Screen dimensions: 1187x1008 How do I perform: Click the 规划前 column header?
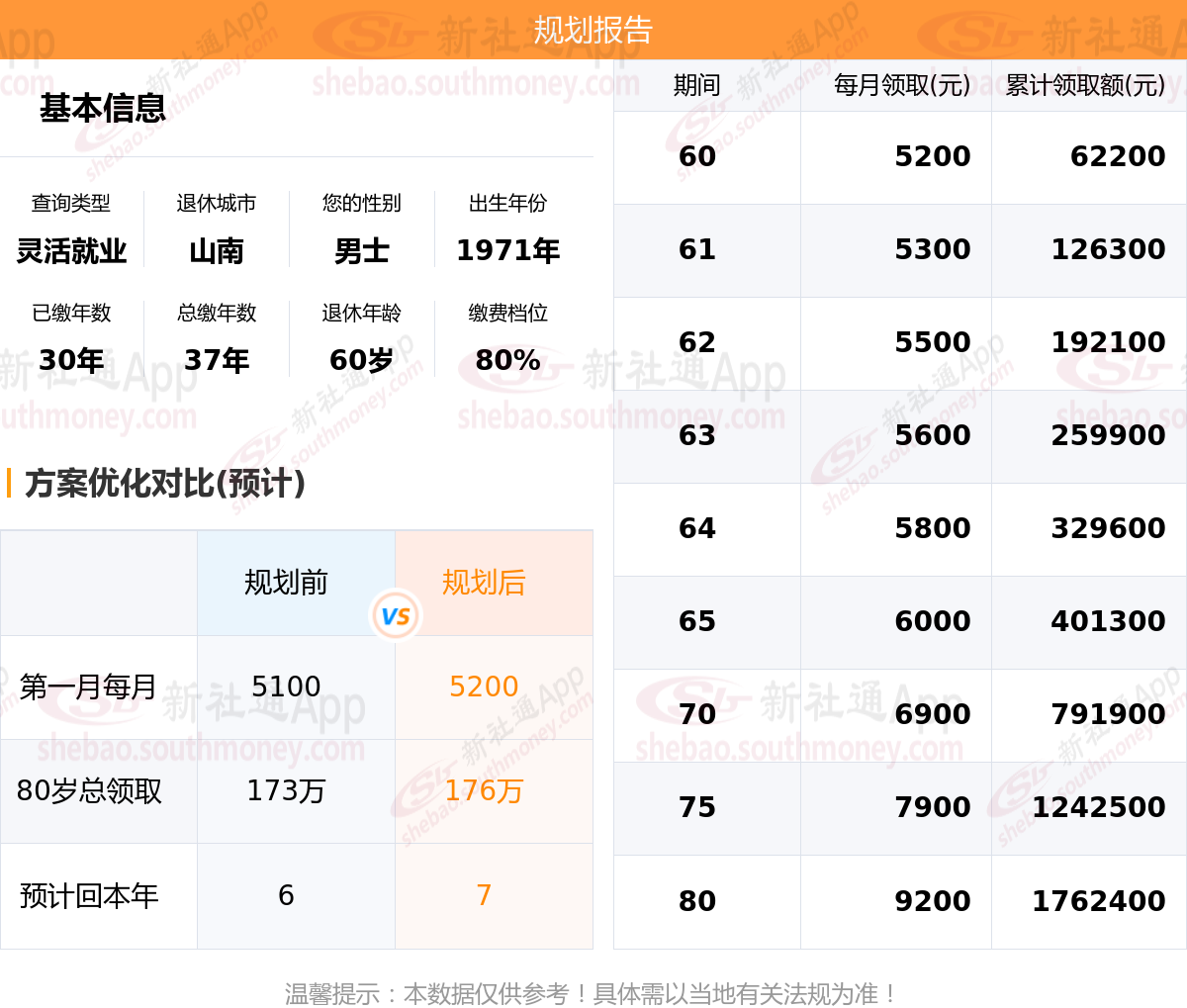[x=286, y=583]
